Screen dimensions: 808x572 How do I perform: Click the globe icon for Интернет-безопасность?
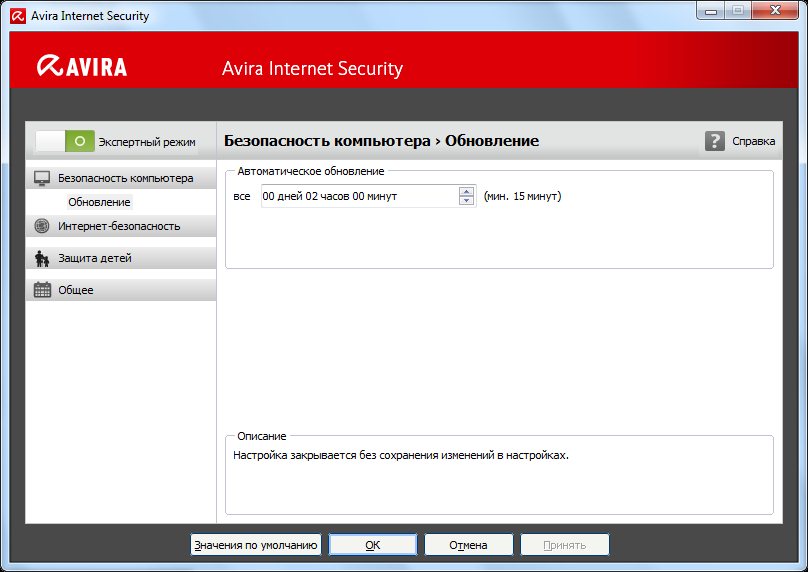[x=42, y=226]
